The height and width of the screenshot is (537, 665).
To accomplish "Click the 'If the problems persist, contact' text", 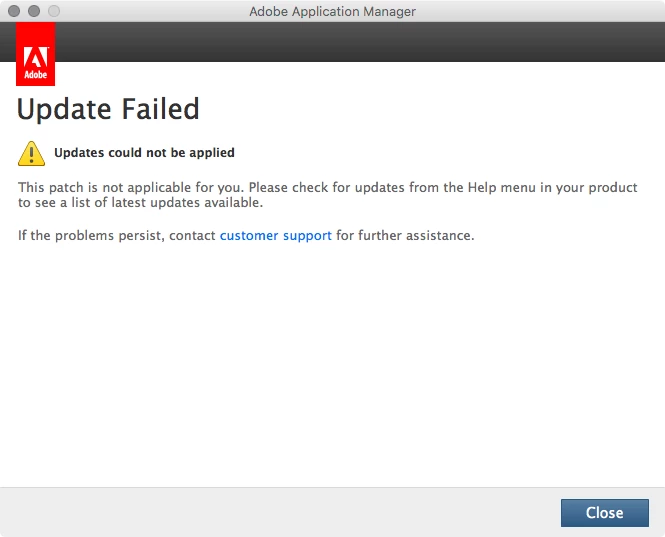I will click(x=117, y=236).
